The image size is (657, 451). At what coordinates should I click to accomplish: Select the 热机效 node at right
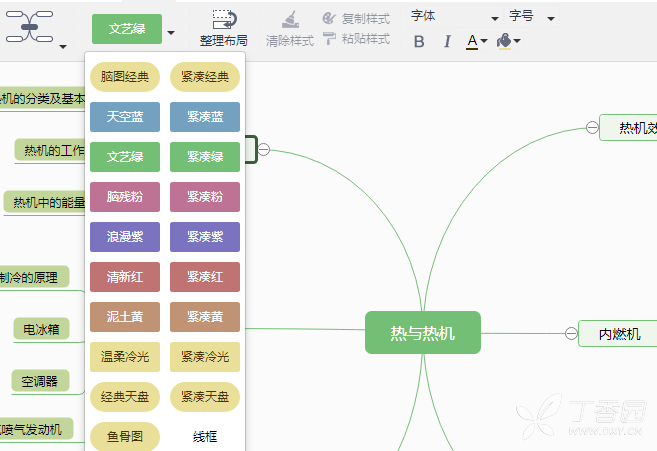(x=628, y=127)
